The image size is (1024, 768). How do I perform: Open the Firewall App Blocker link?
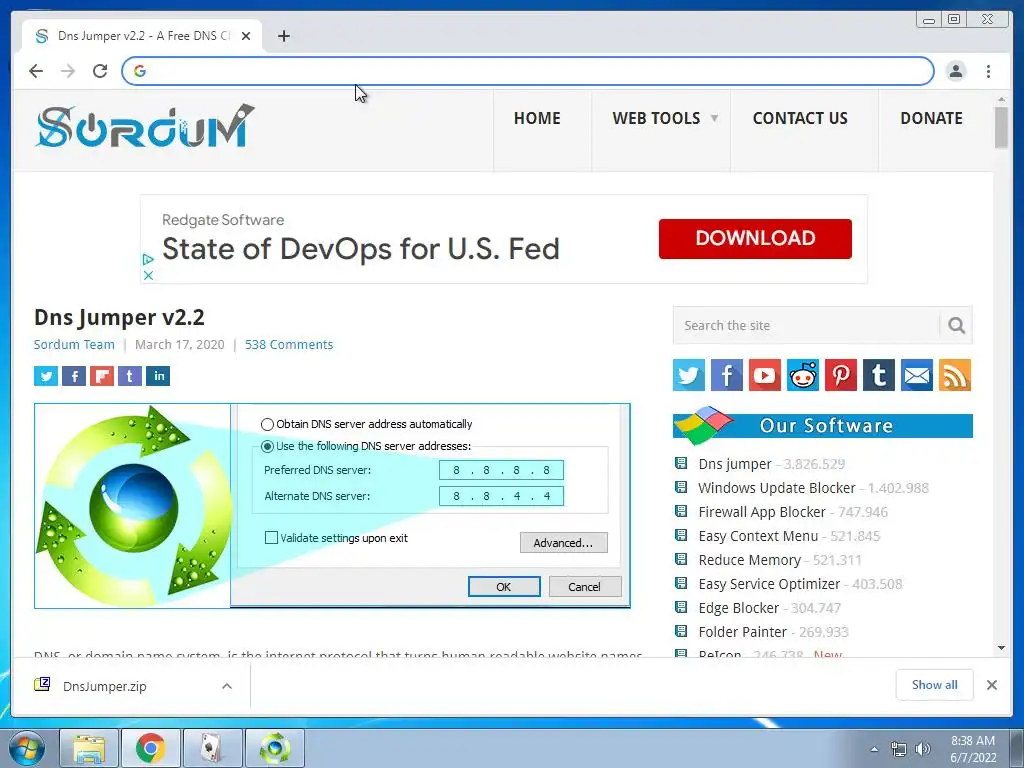pos(761,512)
